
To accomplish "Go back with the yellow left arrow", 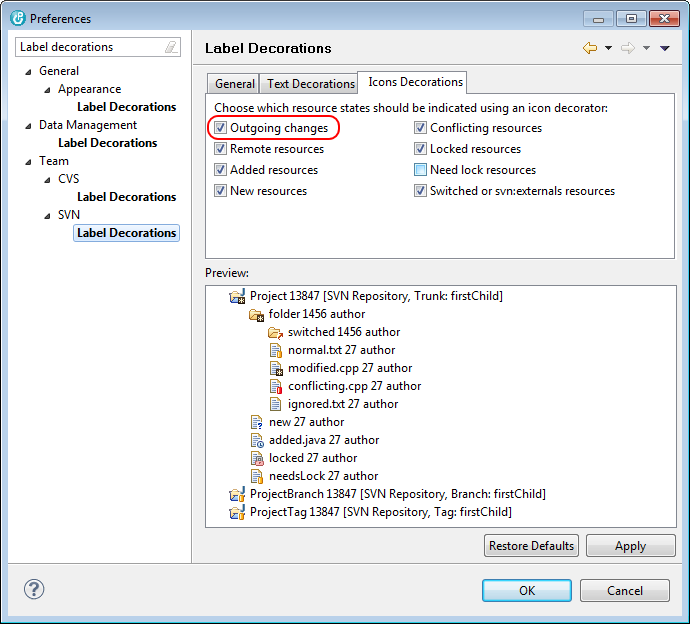I will 590,48.
